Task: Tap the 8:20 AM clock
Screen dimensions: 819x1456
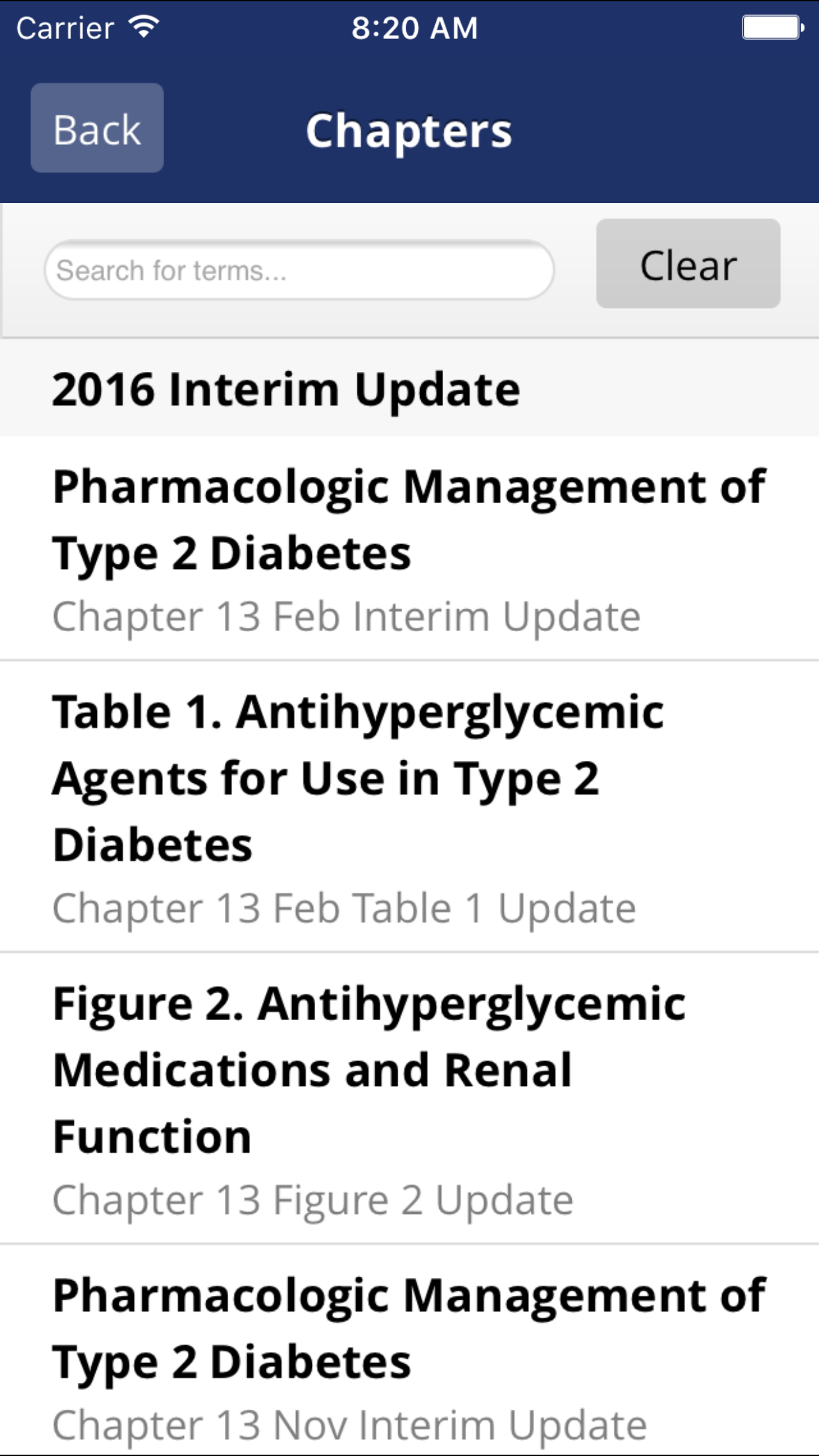Action: tap(414, 28)
